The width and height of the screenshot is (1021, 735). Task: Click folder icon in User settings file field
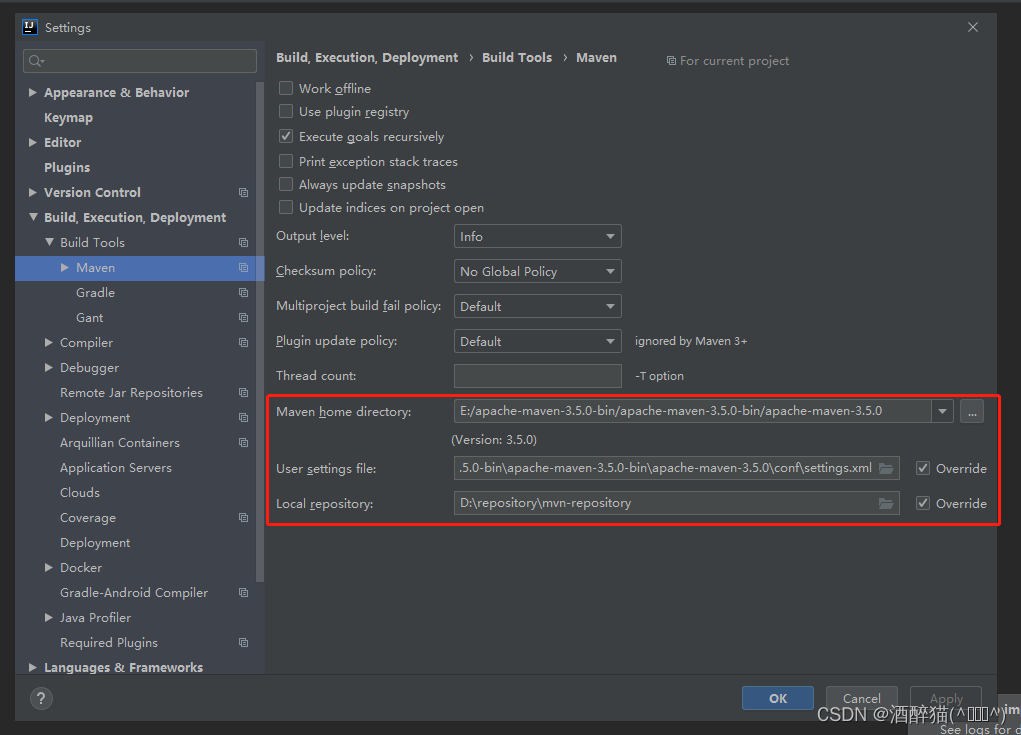tap(886, 468)
